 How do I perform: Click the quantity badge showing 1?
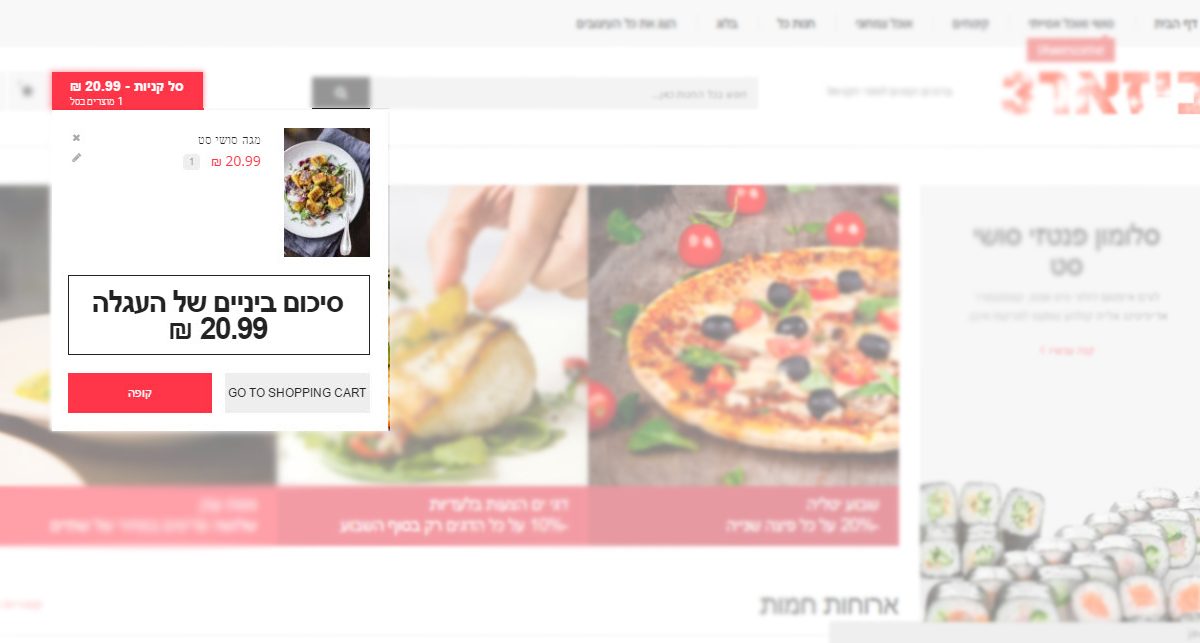[191, 161]
